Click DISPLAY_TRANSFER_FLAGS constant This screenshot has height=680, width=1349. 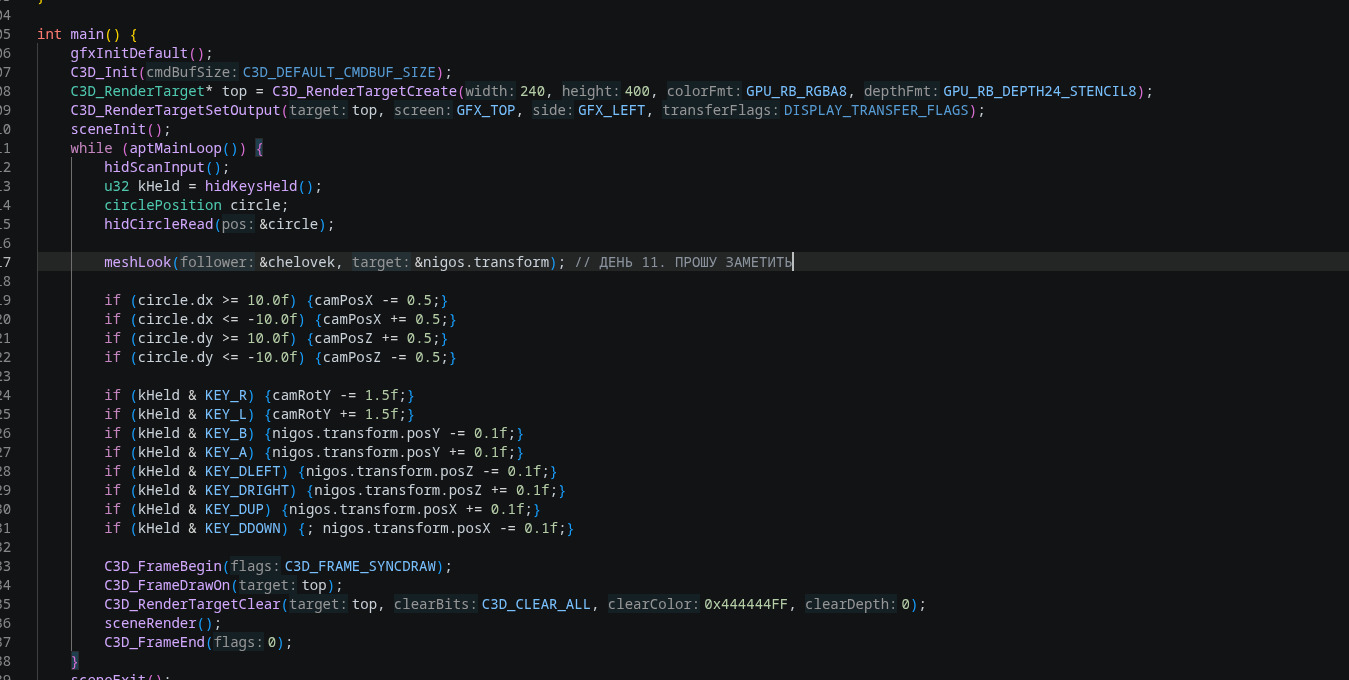(876, 110)
